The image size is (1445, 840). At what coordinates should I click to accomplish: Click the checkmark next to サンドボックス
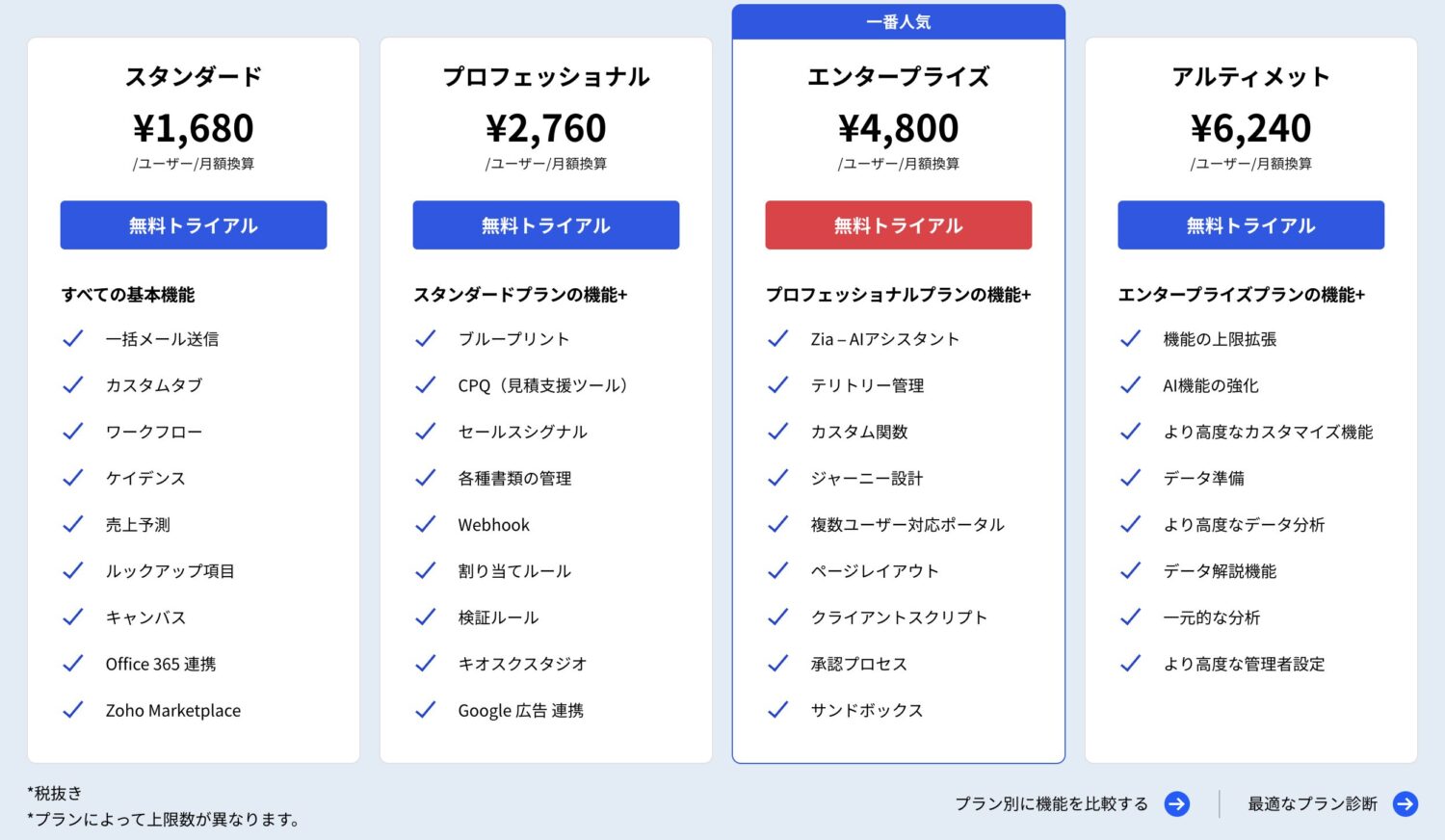[777, 710]
